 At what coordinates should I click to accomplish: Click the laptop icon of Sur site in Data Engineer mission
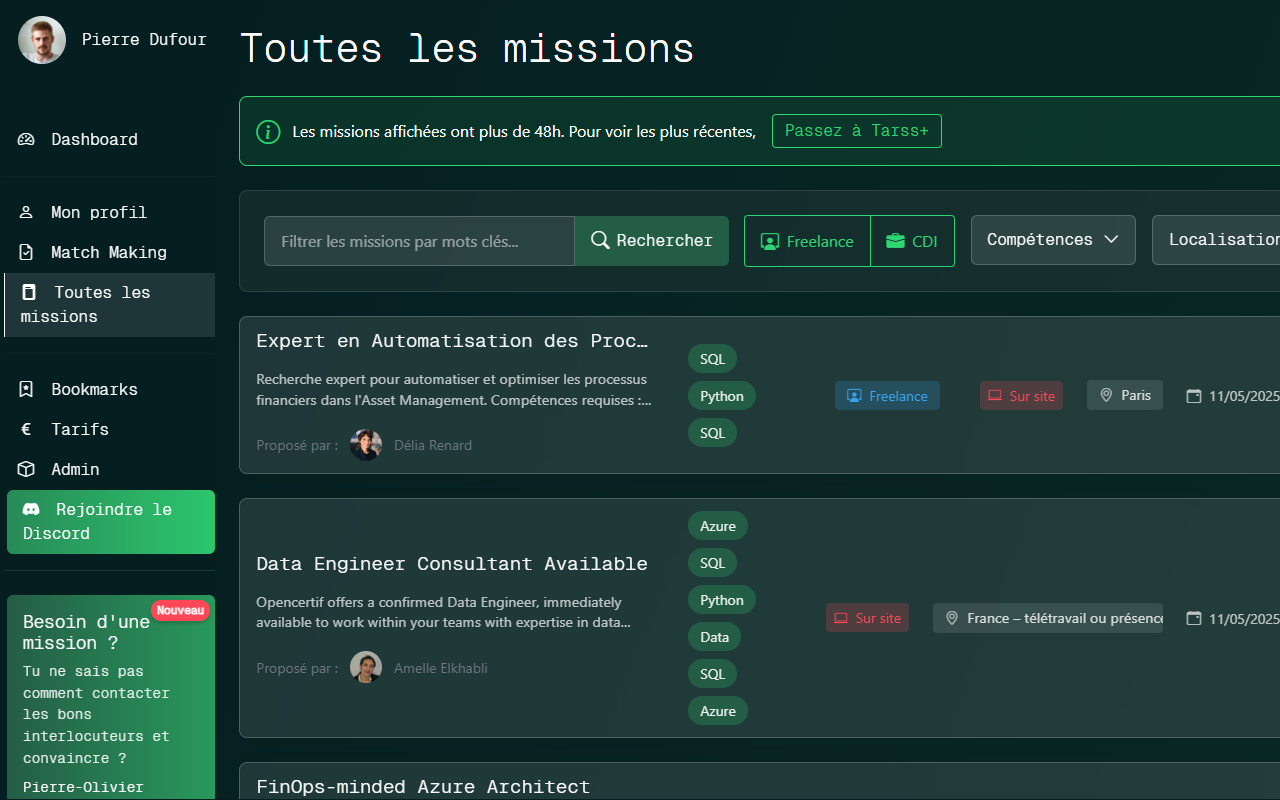841,618
